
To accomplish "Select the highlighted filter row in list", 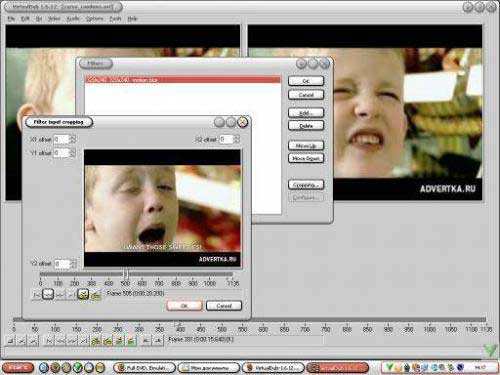I will pyautogui.click(x=183, y=80).
